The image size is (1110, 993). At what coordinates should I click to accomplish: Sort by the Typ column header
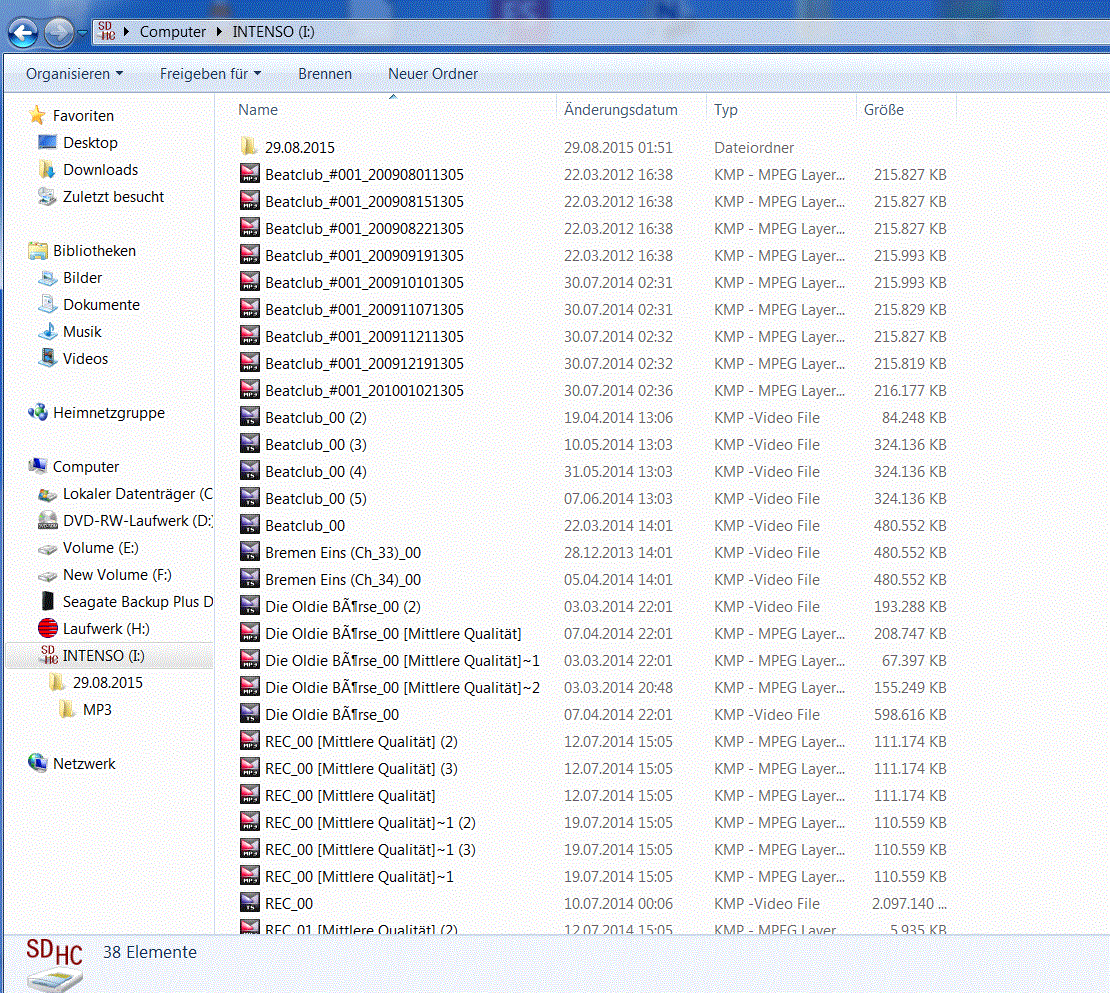point(726,110)
